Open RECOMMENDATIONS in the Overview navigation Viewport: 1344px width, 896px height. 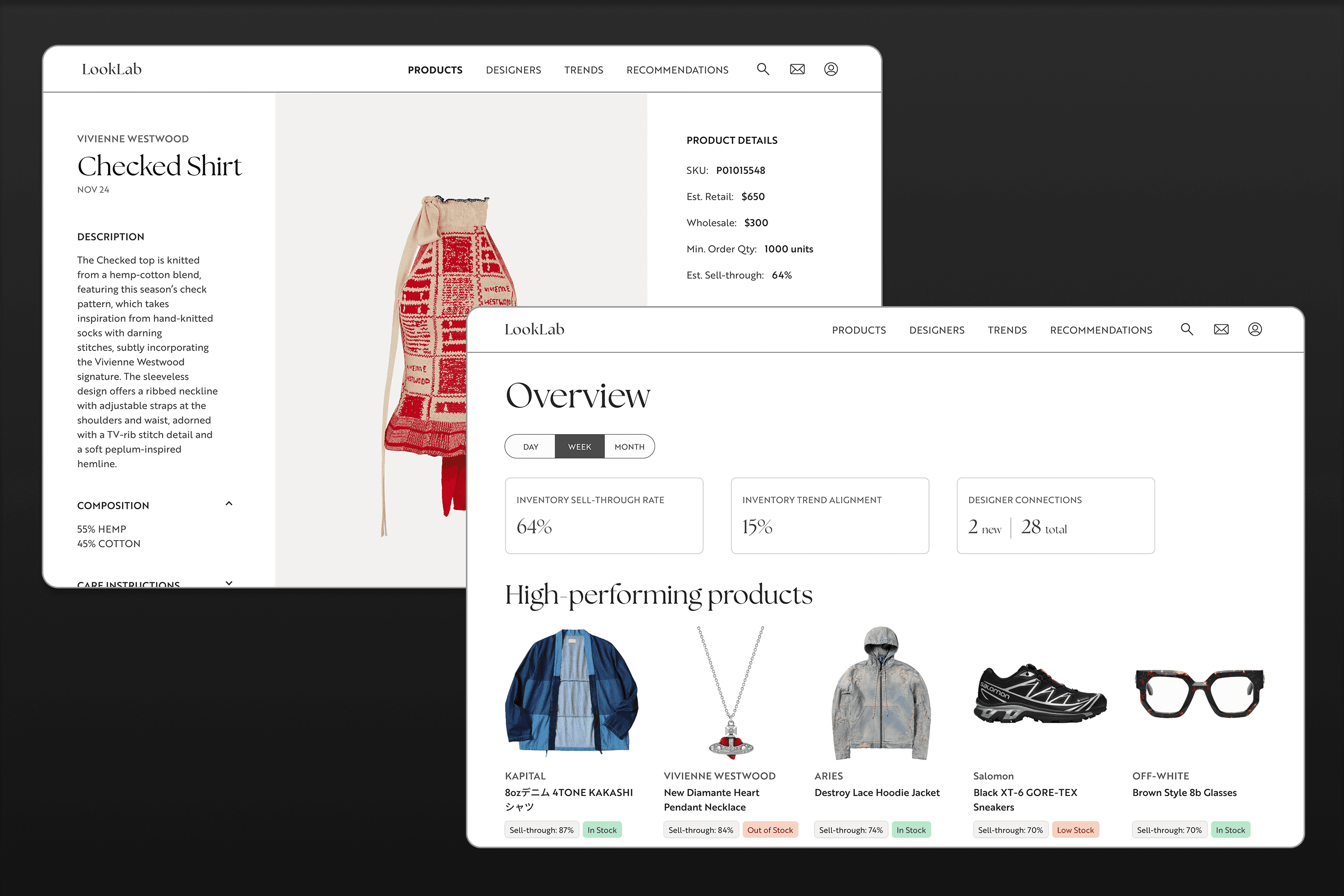pyautogui.click(x=1101, y=331)
